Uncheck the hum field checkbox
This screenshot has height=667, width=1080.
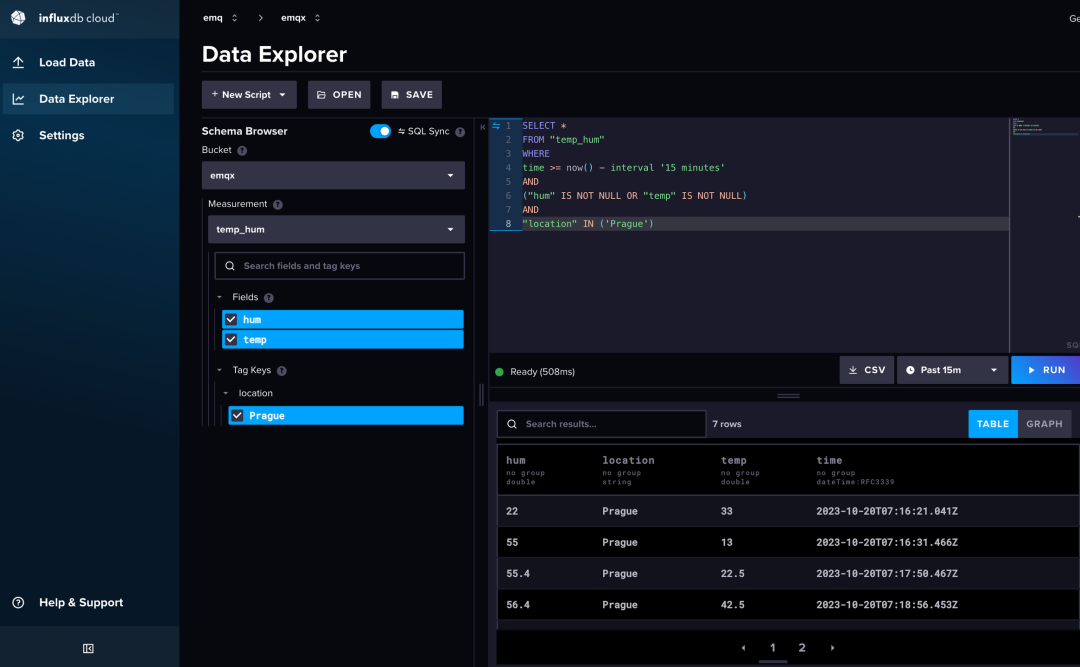click(x=231, y=320)
